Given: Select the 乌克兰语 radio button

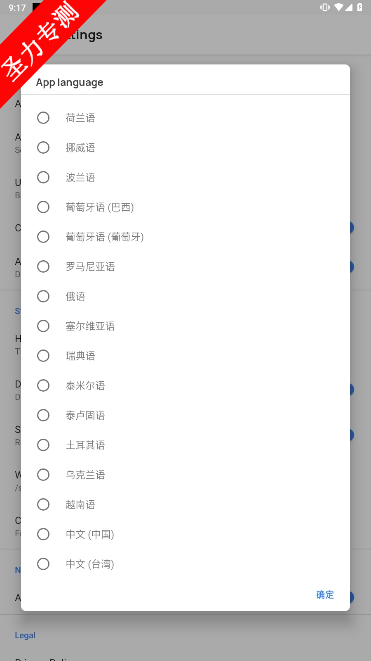Looking at the screenshot, I should [186, 475].
